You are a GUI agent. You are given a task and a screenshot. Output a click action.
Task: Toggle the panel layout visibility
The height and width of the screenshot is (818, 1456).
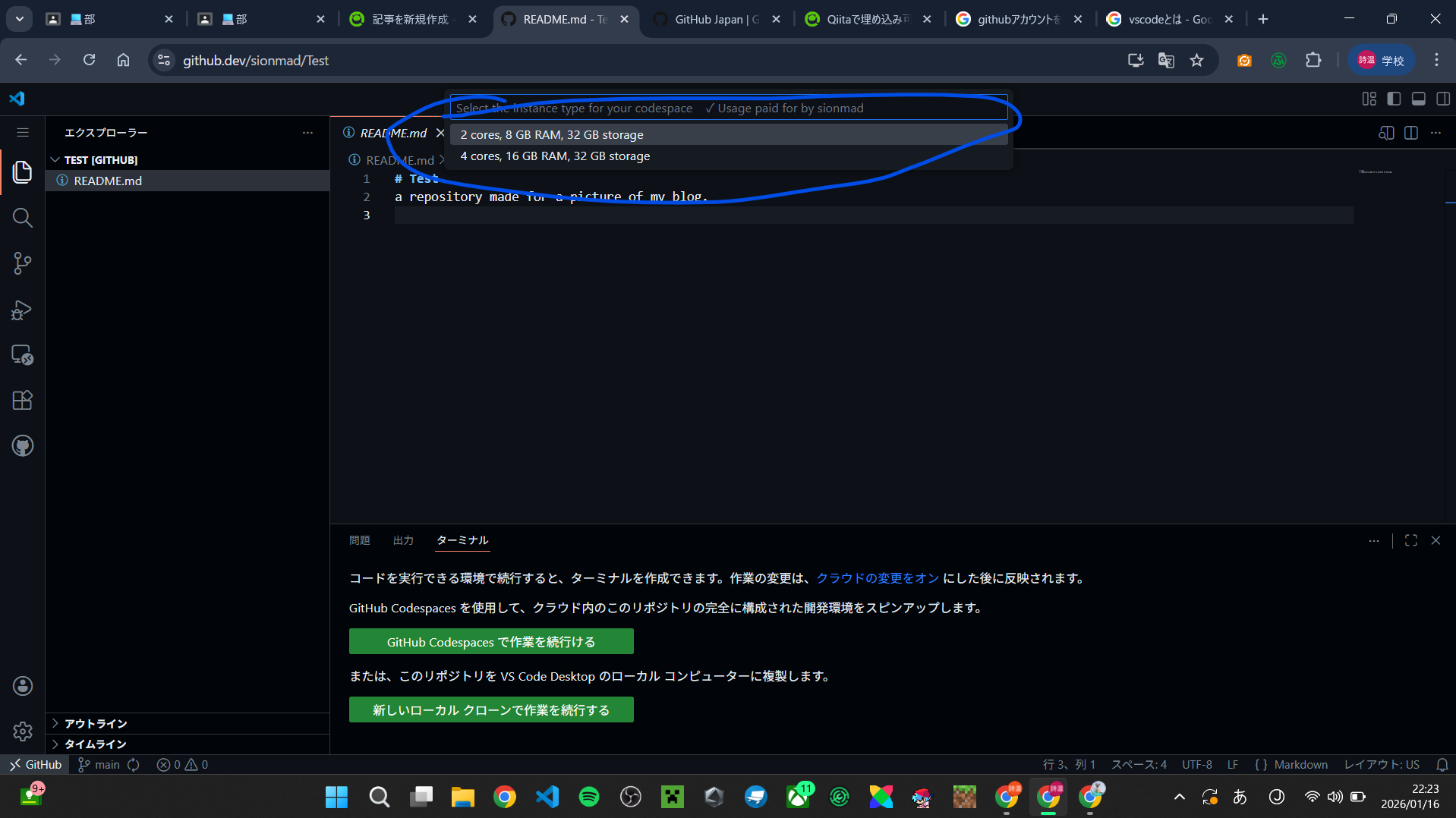pyautogui.click(x=1419, y=99)
